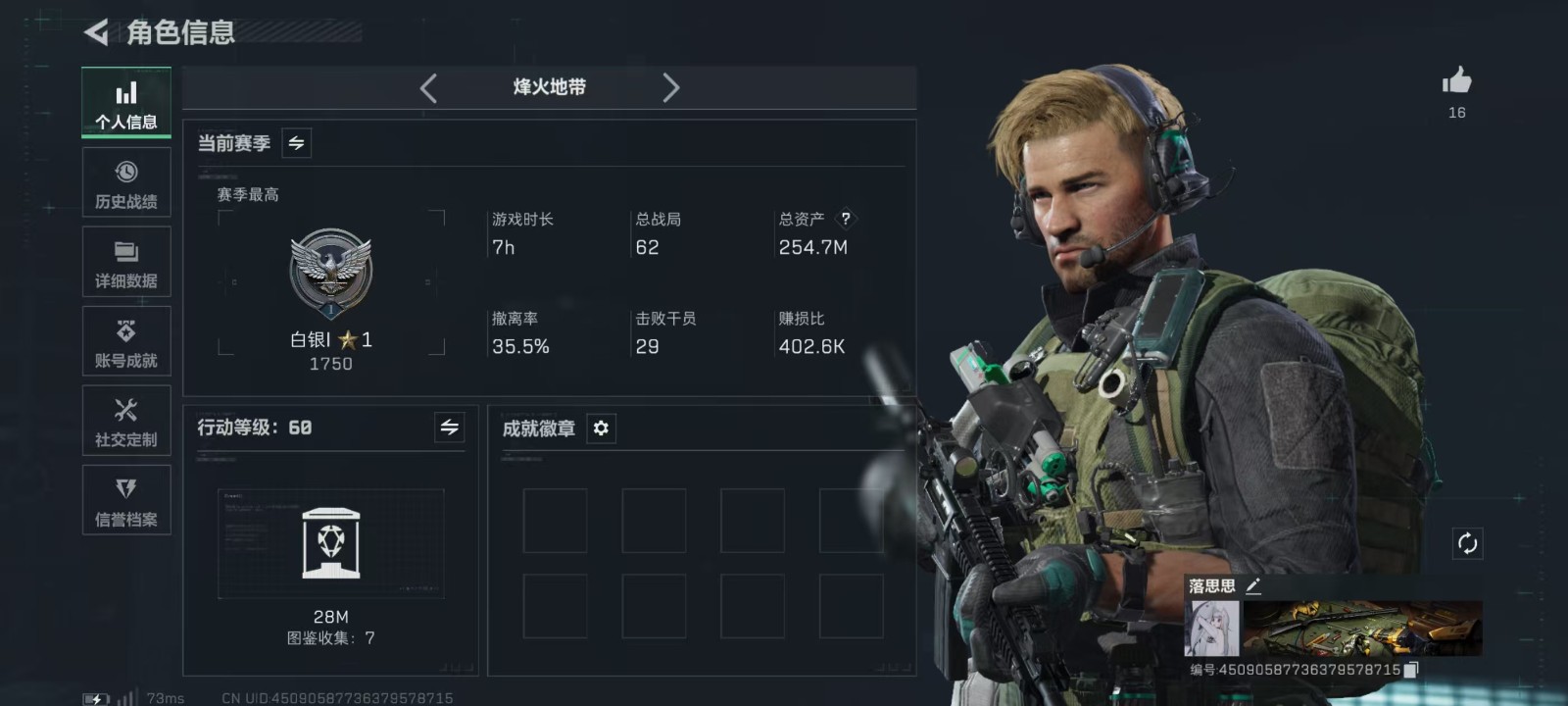This screenshot has height=706, width=1568.
Task: Open the 历史战绩 history tab
Action: pos(126,182)
